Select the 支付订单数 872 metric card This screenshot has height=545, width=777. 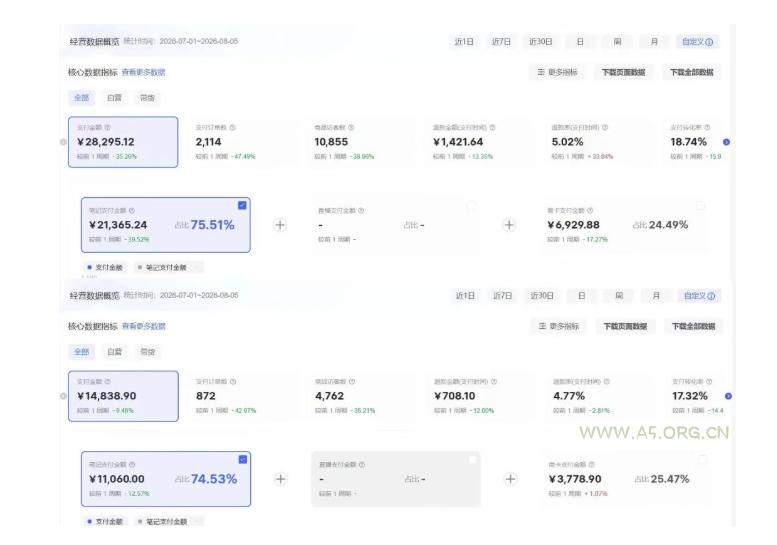[x=242, y=396]
